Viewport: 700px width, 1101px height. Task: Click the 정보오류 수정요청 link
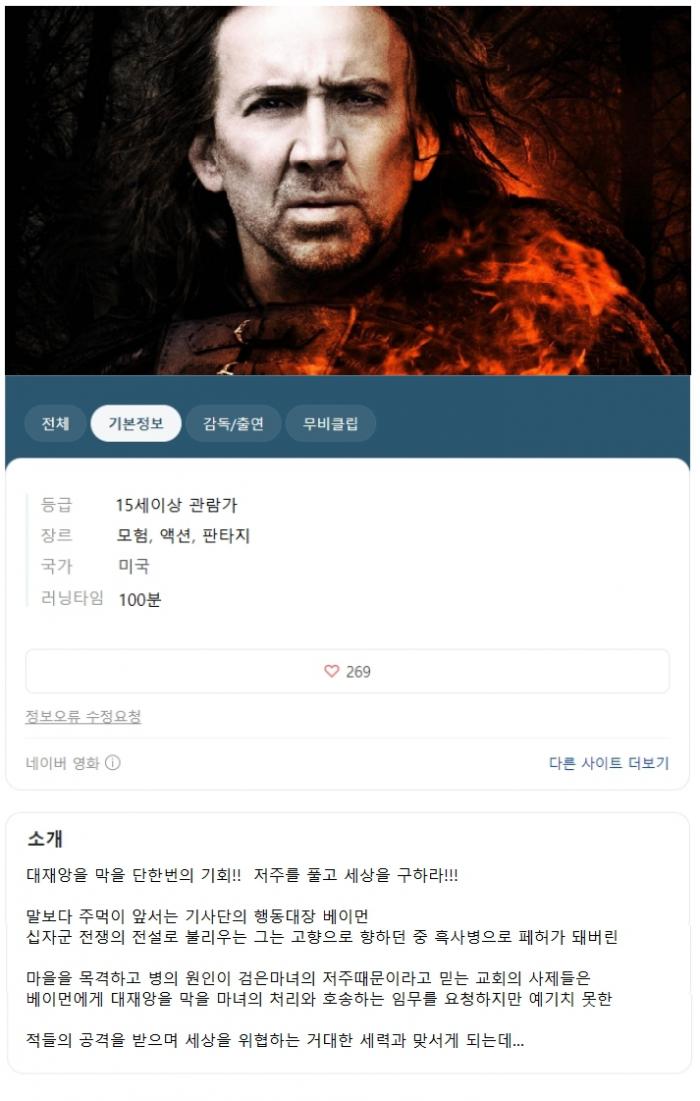[84, 716]
